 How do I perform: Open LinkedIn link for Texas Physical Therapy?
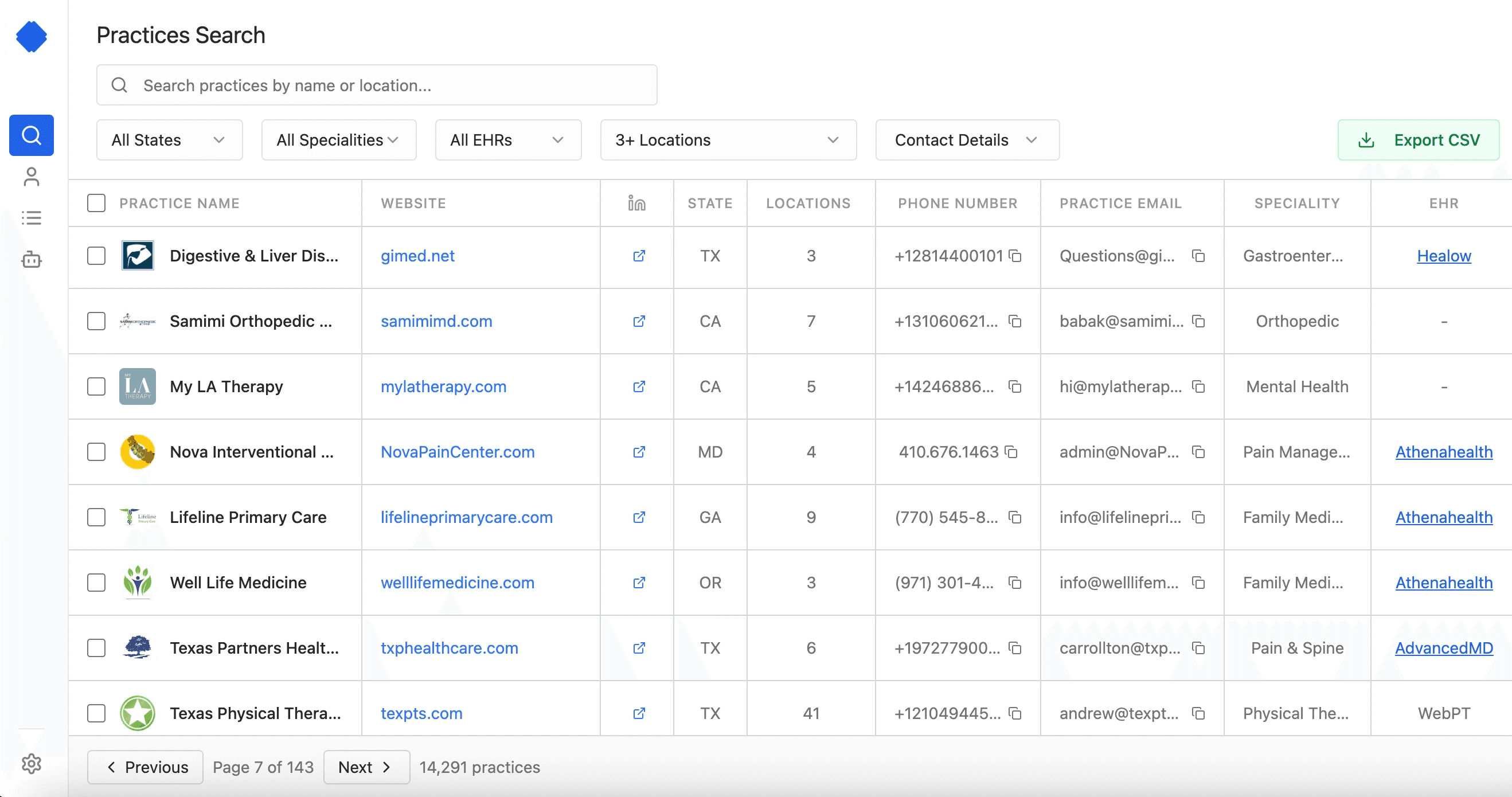click(x=639, y=713)
